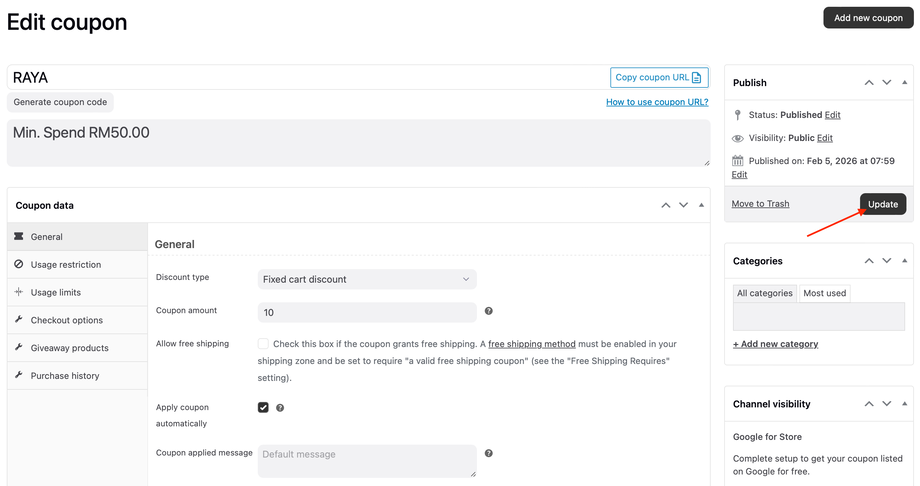Collapse the Coupon data panel

(x=701, y=205)
